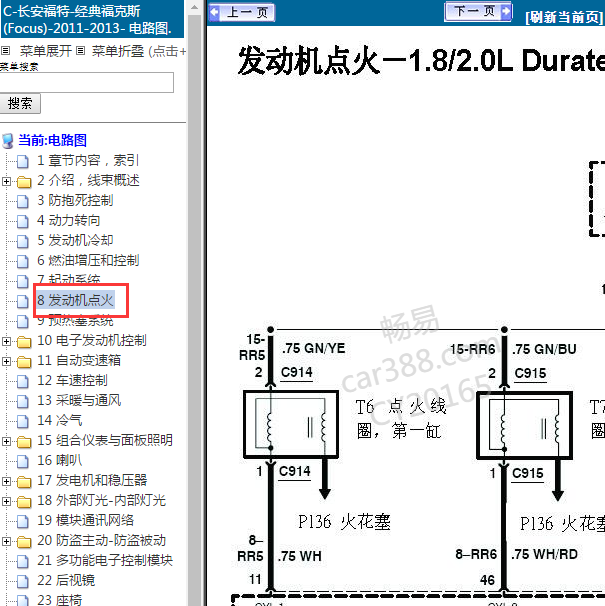Image resolution: width=605 pixels, height=606 pixels.
Task: Click page icon of 22 后视镜
Action: pyautogui.click(x=23, y=582)
